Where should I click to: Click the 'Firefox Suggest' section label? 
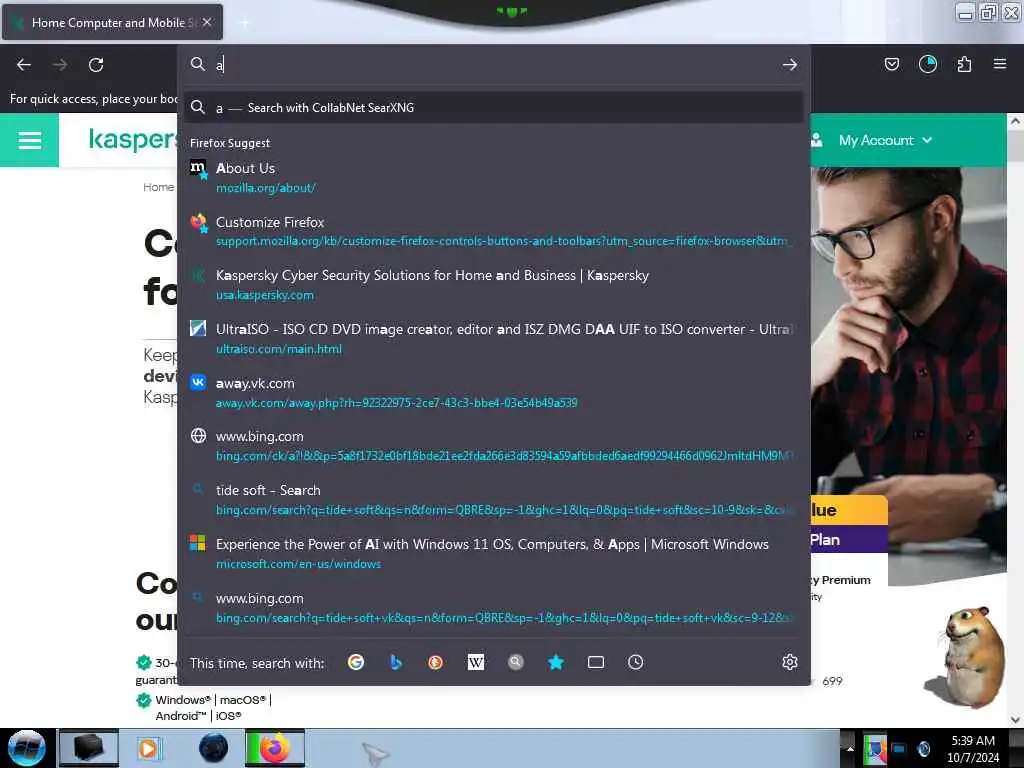(x=230, y=143)
